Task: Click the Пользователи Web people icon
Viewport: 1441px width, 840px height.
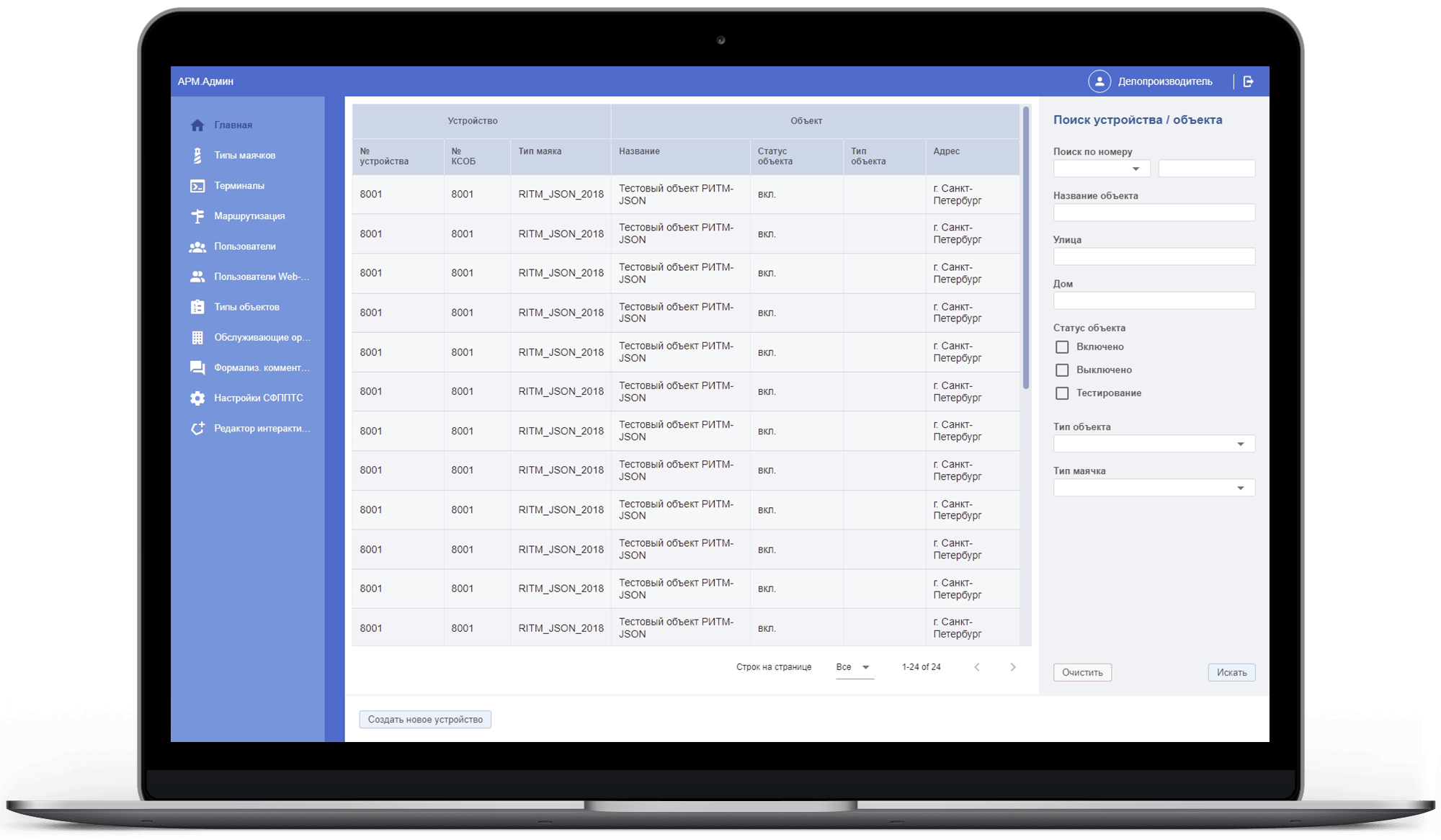Action: tap(197, 277)
